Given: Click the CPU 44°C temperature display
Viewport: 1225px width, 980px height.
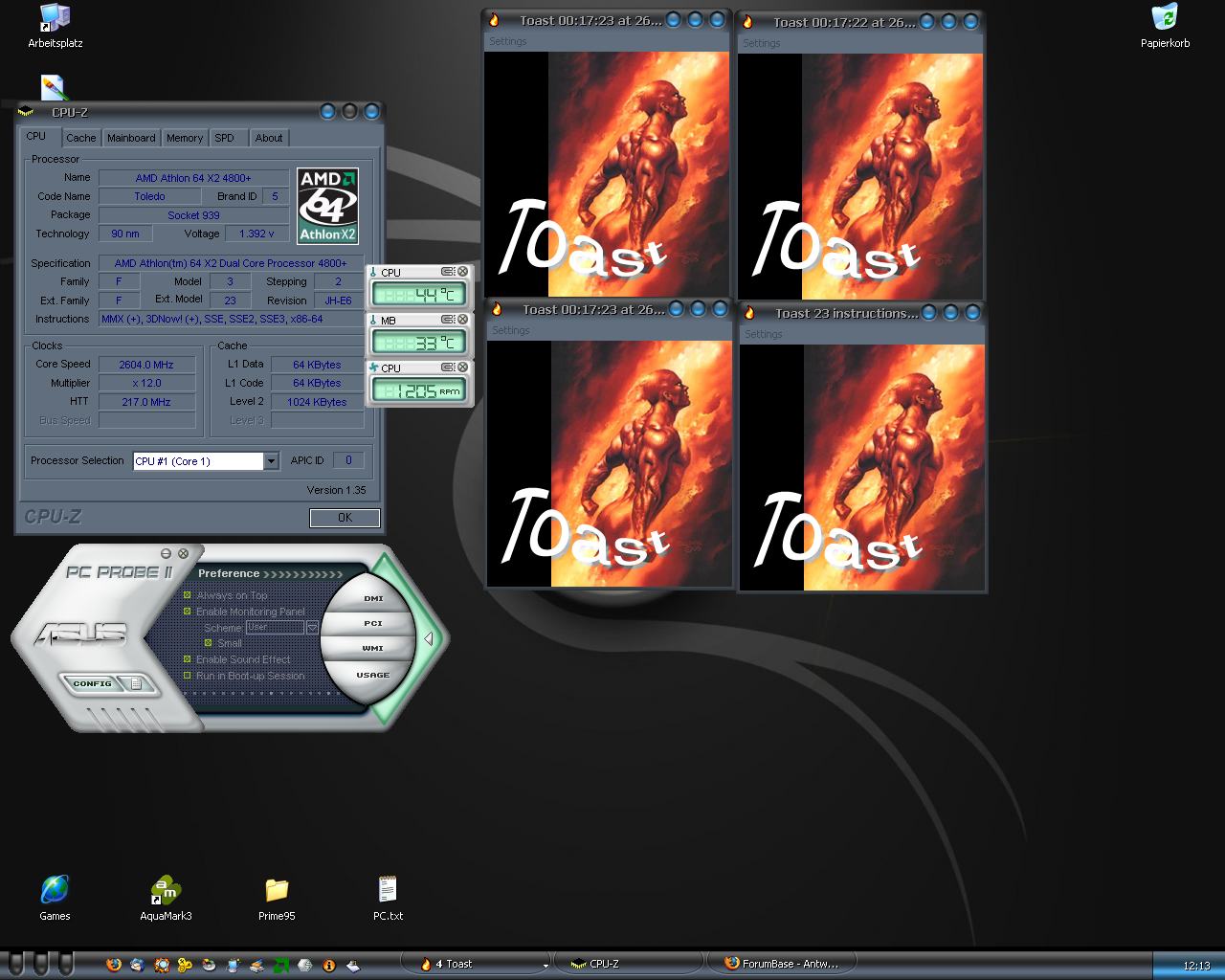Looking at the screenshot, I should point(418,295).
